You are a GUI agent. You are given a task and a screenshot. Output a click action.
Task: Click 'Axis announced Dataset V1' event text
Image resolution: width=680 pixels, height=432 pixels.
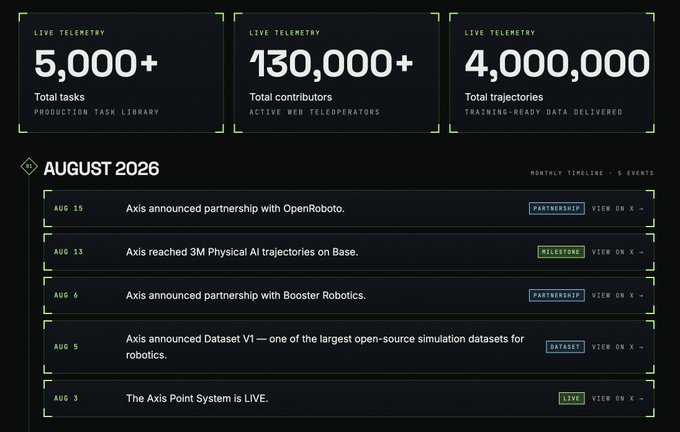(325, 347)
